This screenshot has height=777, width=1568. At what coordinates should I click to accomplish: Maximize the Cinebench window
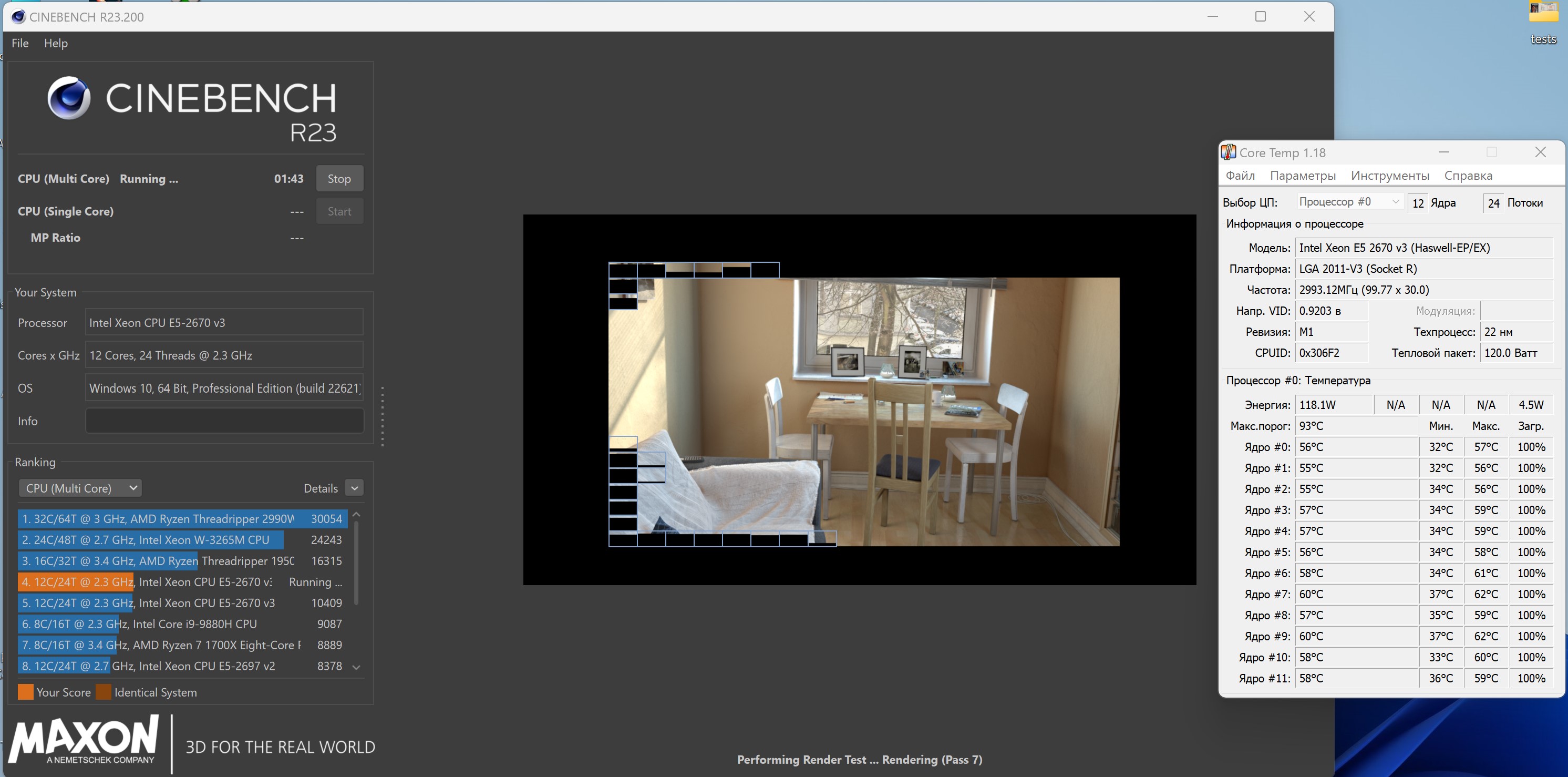[x=1261, y=16]
